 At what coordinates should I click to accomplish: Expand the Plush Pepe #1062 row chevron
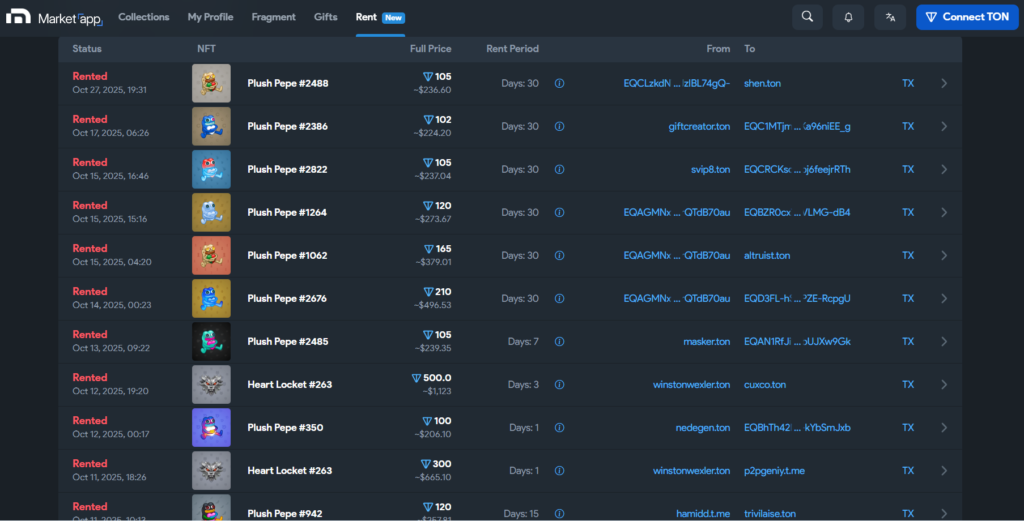943,256
